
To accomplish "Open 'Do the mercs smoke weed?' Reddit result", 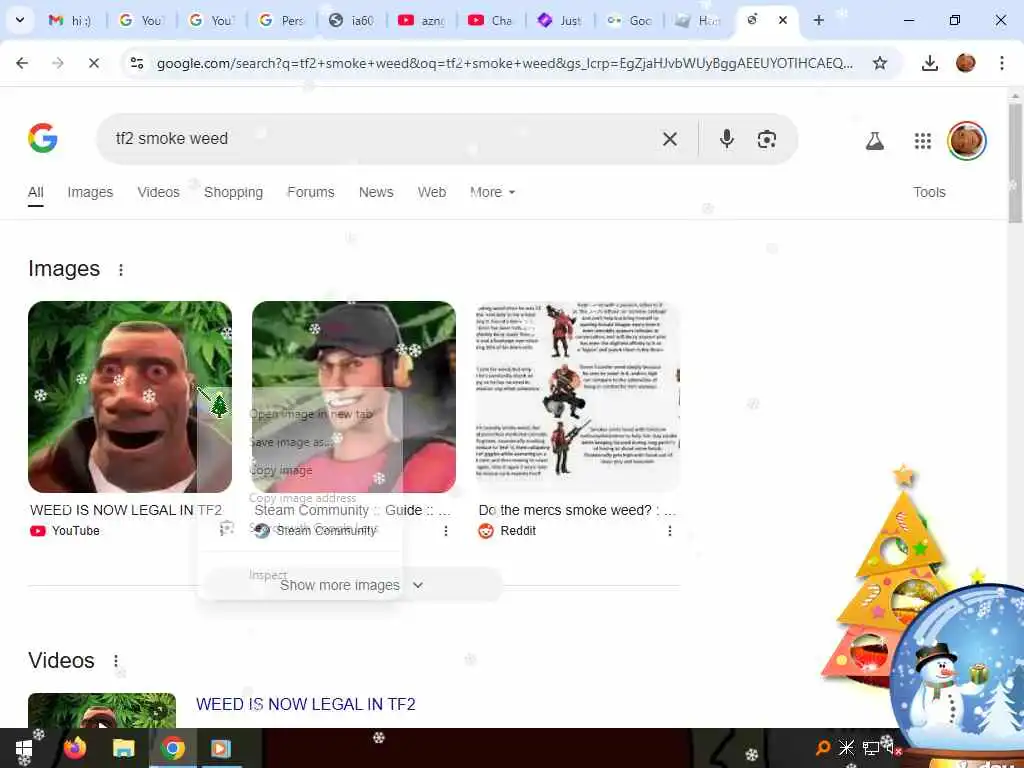I will (577, 510).
